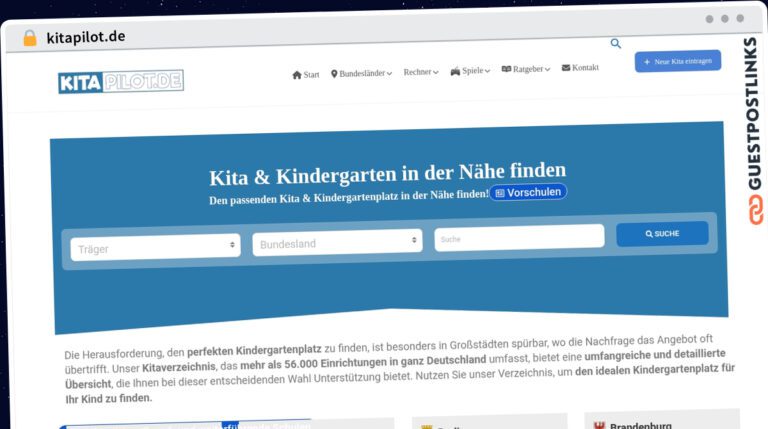
Task: Open the Spiele dropdown menu
Action: tap(470, 71)
